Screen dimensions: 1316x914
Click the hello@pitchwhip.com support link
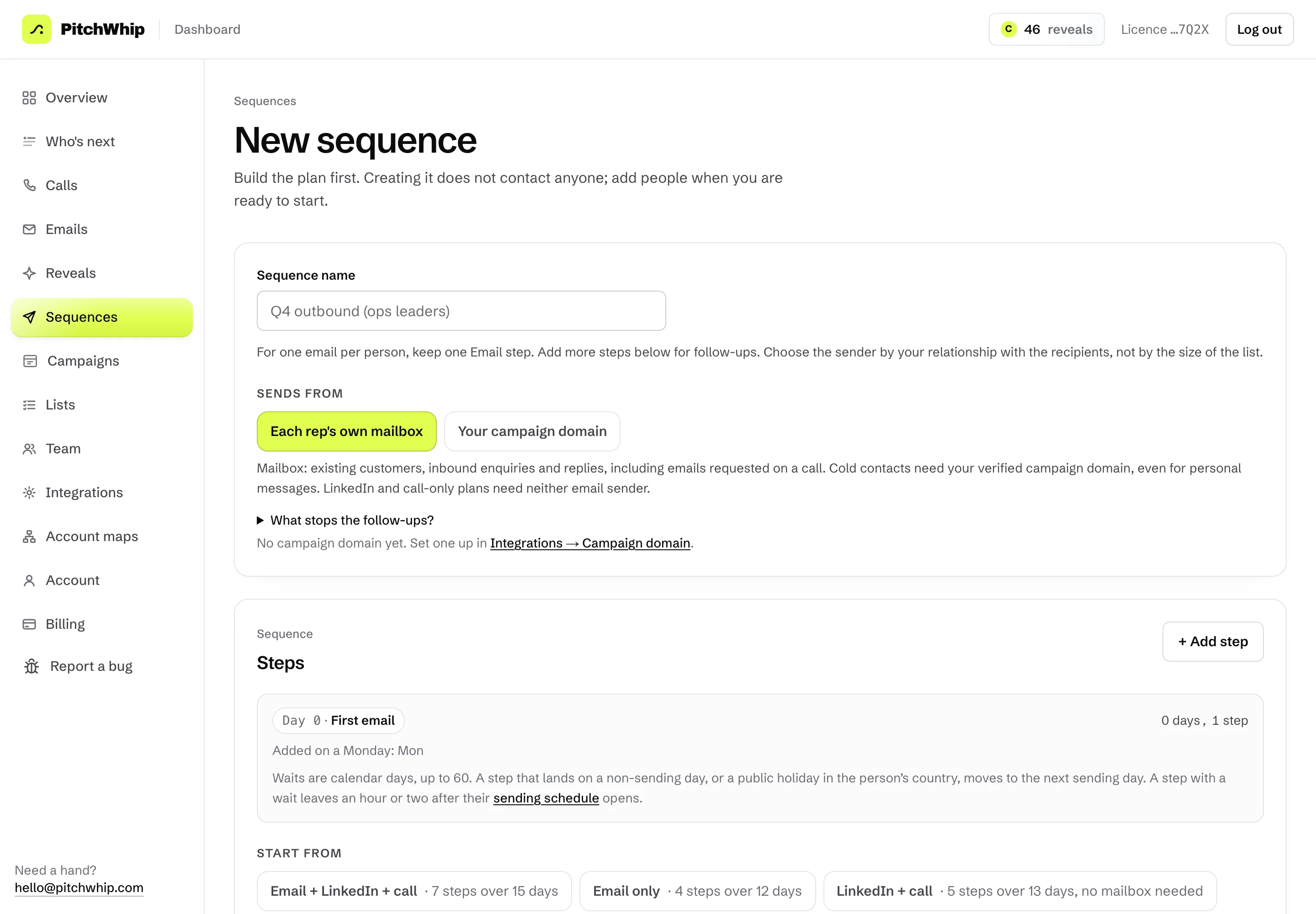[79, 887]
